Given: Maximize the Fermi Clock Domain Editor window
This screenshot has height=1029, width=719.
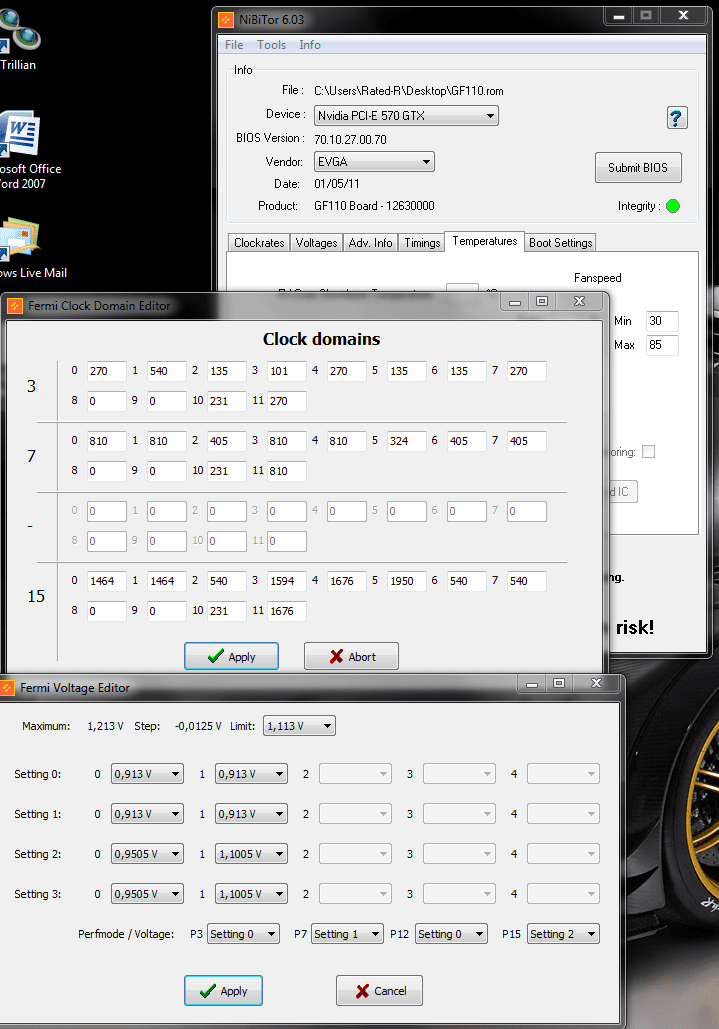Looking at the screenshot, I should [542, 301].
